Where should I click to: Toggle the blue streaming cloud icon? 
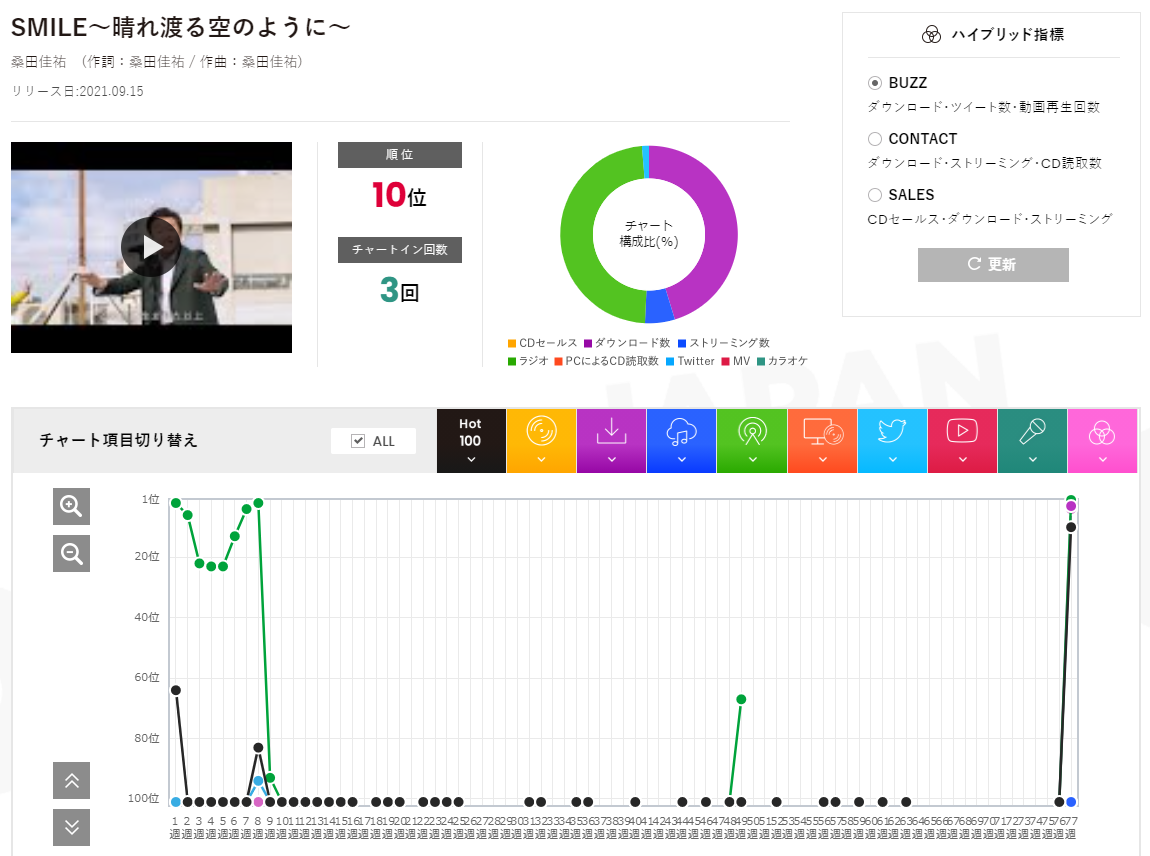pyautogui.click(x=681, y=431)
